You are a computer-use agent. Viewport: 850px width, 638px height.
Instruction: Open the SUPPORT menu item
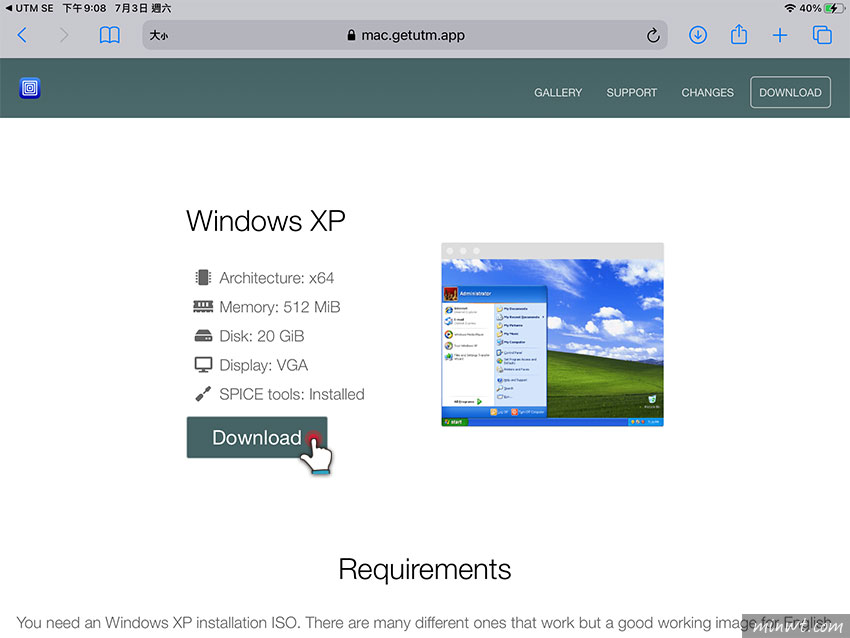coord(632,93)
